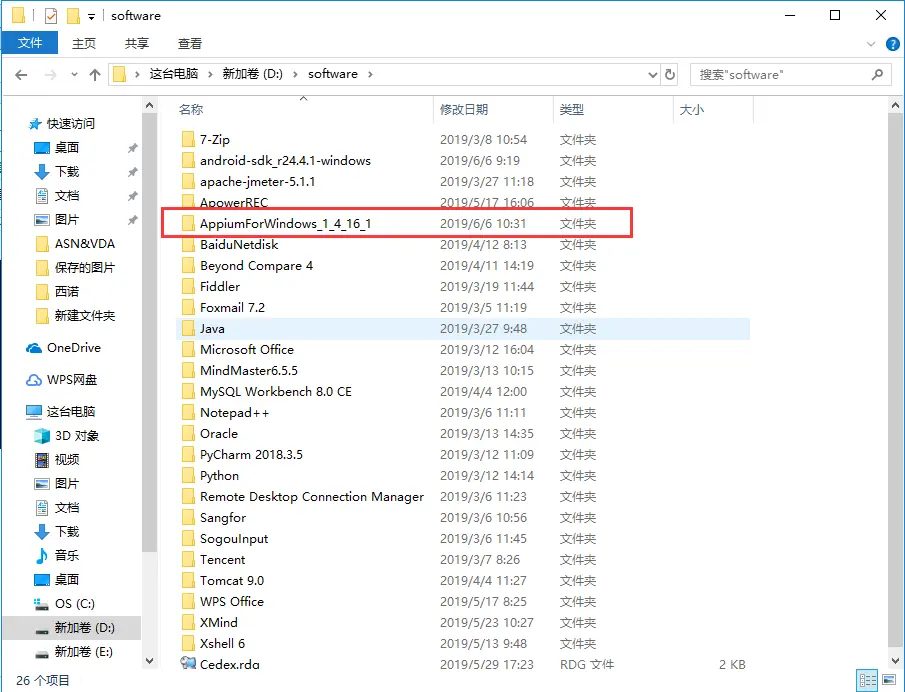Switch to the 查看 ribbon tab
Screen dimensions: 905x692
[190, 43]
